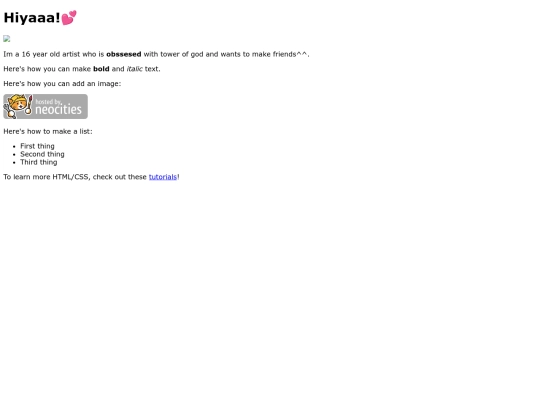Click the "16 year old artist" text
Screen dimensions: 540x405
coord(51,54)
